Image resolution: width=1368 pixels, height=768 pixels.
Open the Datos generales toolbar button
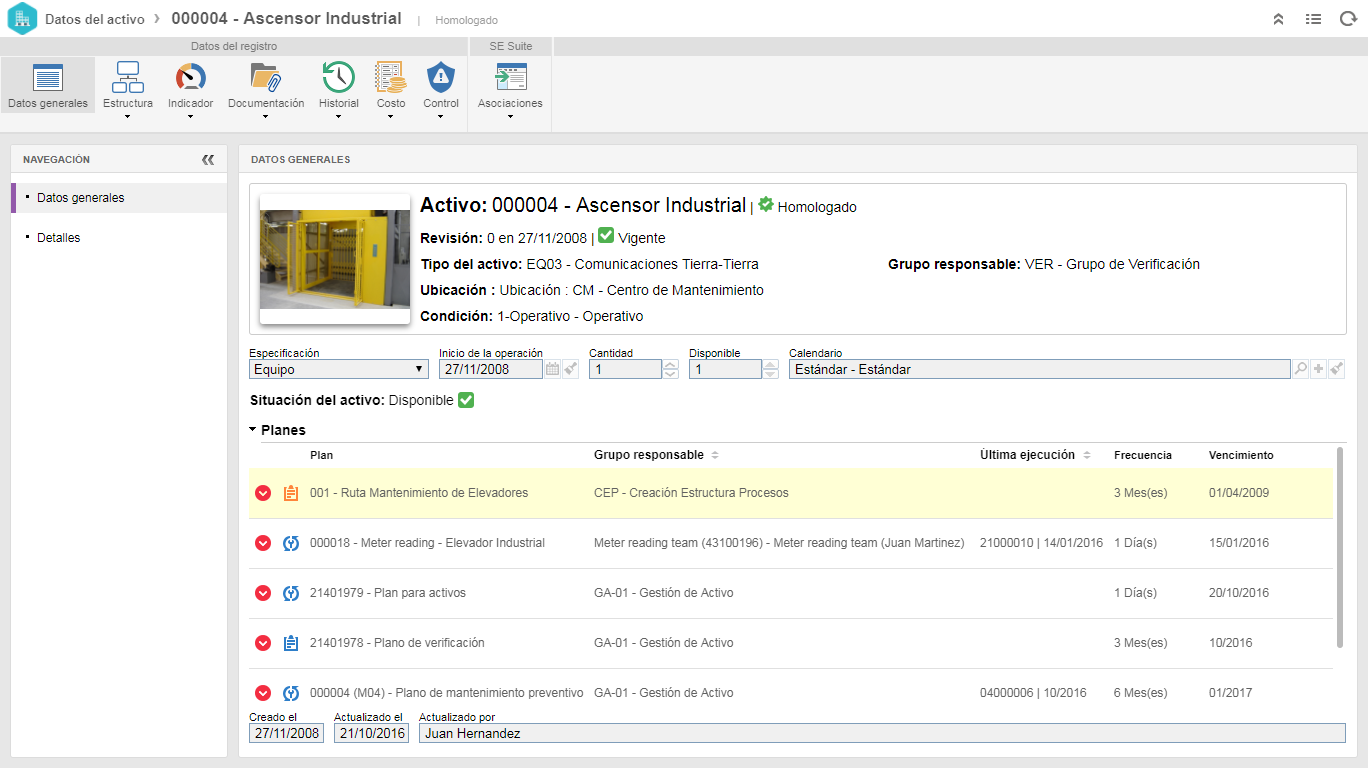48,85
